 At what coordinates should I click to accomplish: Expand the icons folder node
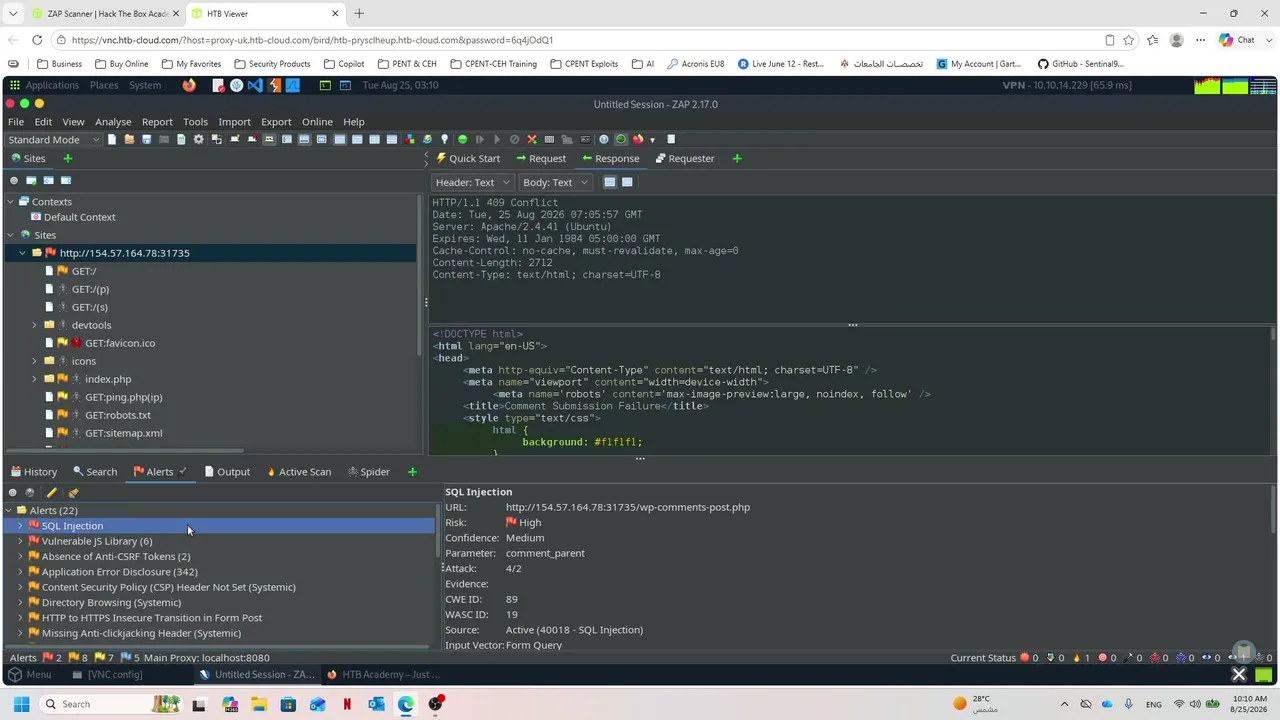(35, 361)
